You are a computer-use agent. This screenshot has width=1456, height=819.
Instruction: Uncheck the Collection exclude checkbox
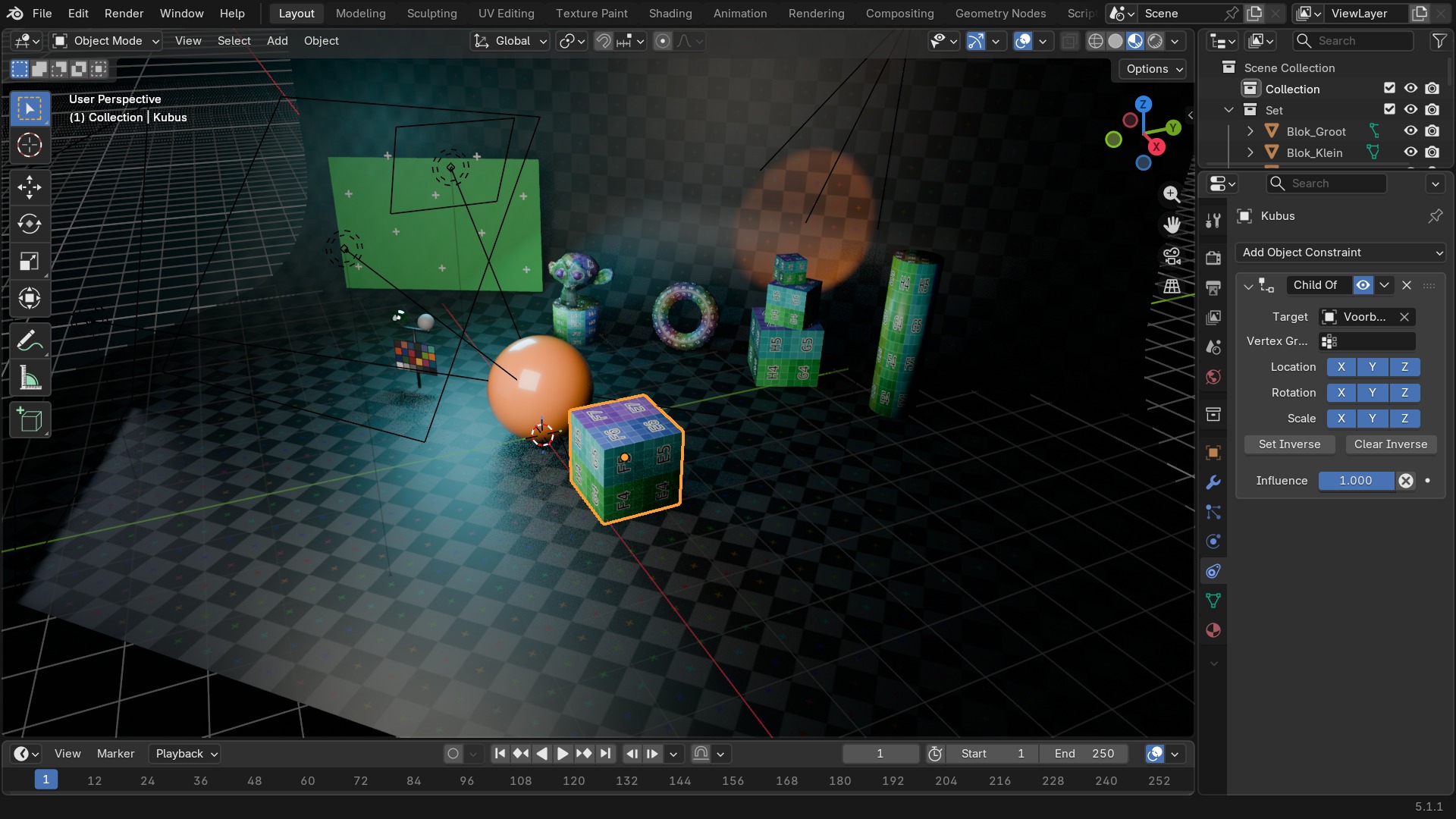[1389, 89]
